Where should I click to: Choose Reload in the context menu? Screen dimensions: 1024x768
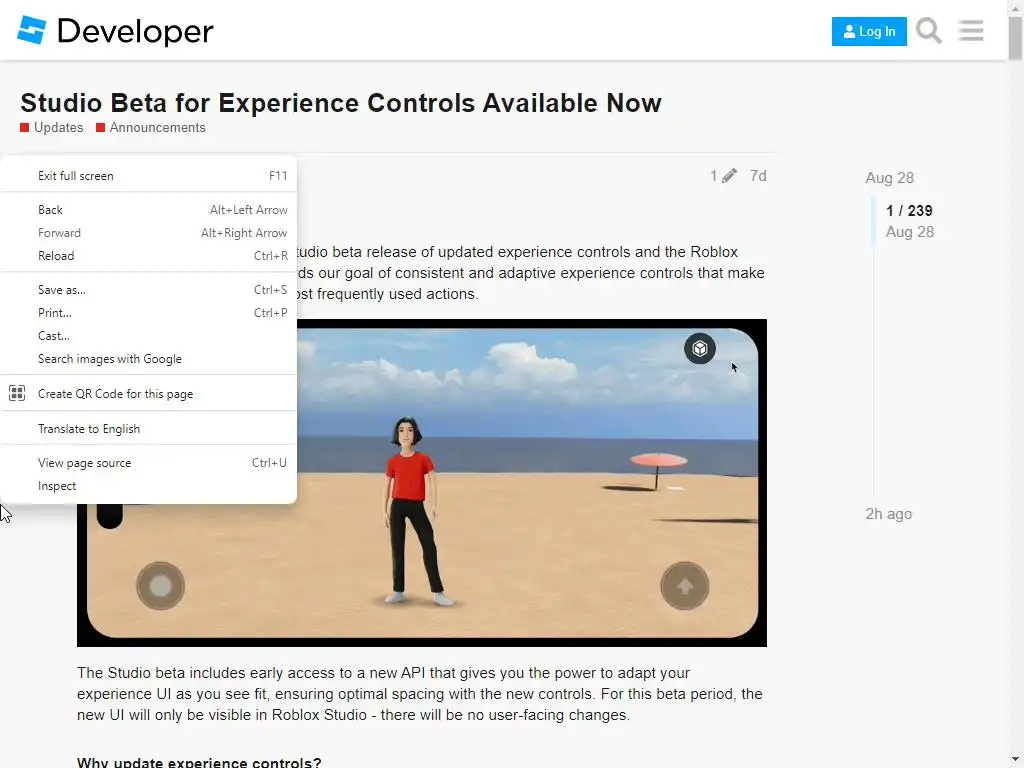(x=148, y=255)
